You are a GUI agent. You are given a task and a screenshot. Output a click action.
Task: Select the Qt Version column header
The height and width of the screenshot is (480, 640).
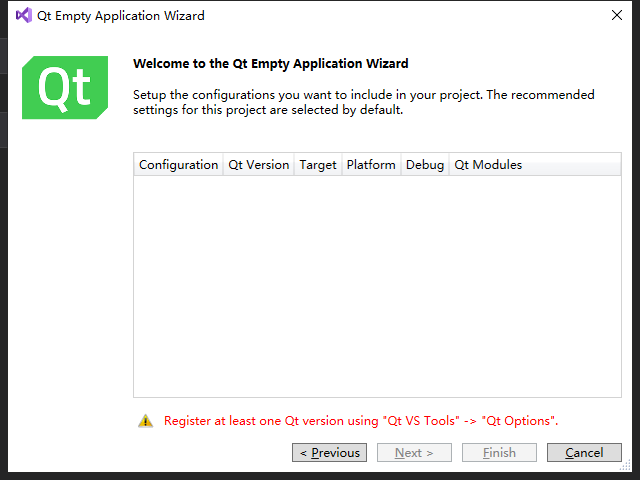coord(258,164)
